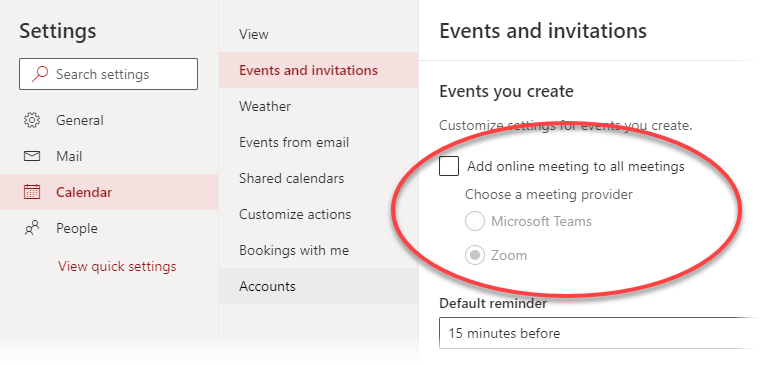Go to Calendar settings category
765x366 pixels.
[109, 192]
